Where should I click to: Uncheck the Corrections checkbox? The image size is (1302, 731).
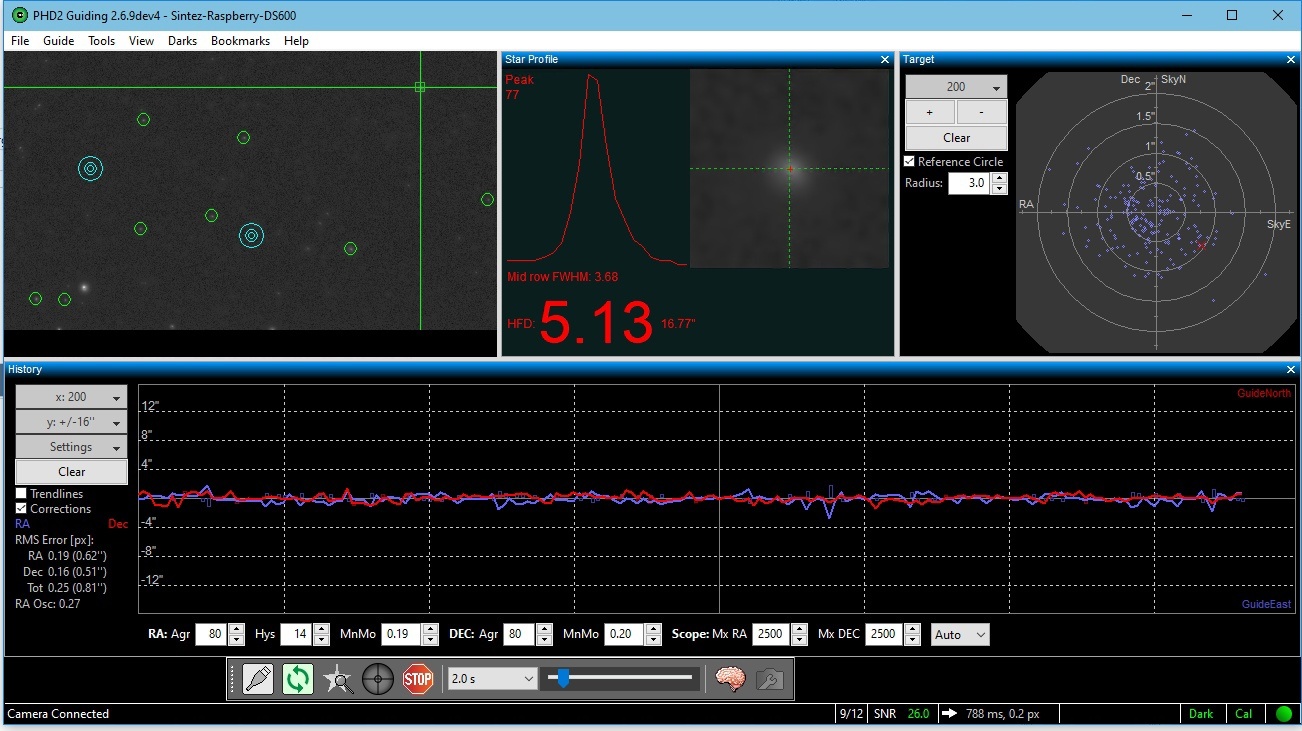click(x=22, y=509)
